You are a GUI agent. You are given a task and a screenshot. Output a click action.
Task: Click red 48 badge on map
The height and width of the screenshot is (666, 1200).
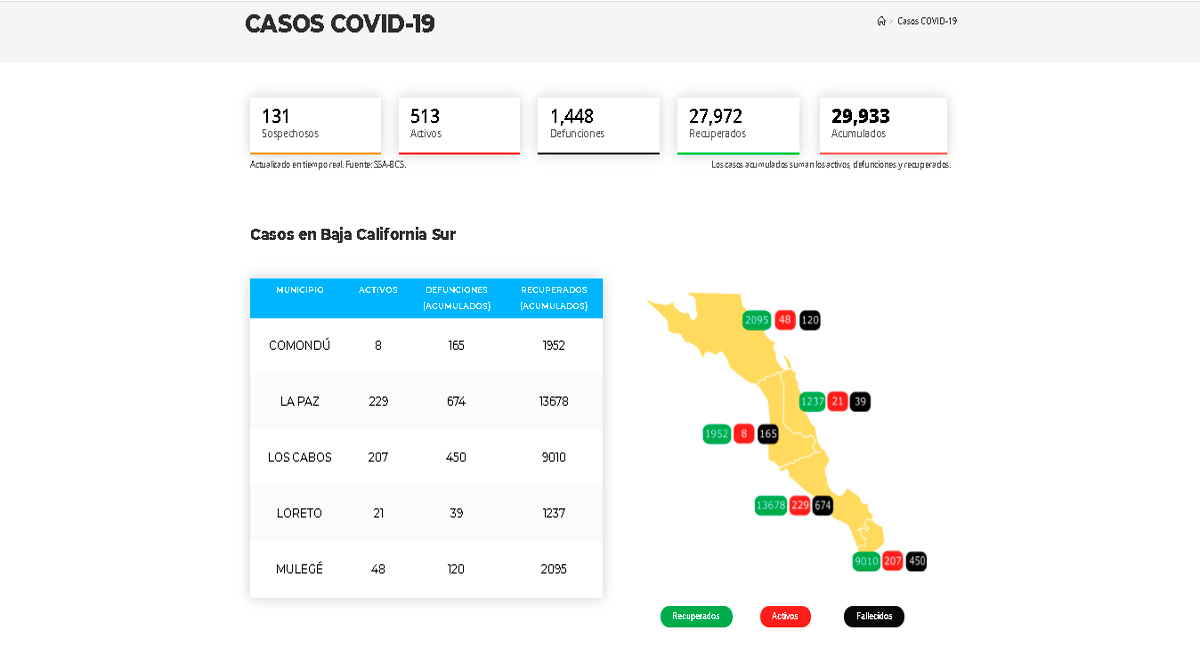pyautogui.click(x=785, y=321)
